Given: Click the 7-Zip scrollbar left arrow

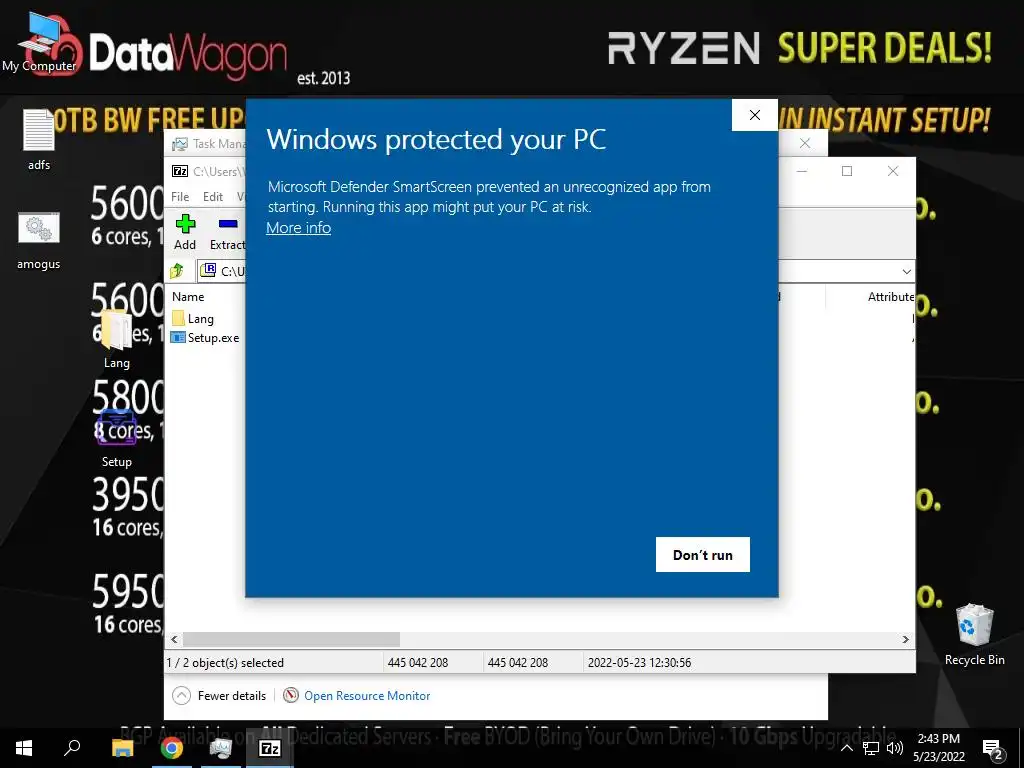Looking at the screenshot, I should click(x=174, y=639).
